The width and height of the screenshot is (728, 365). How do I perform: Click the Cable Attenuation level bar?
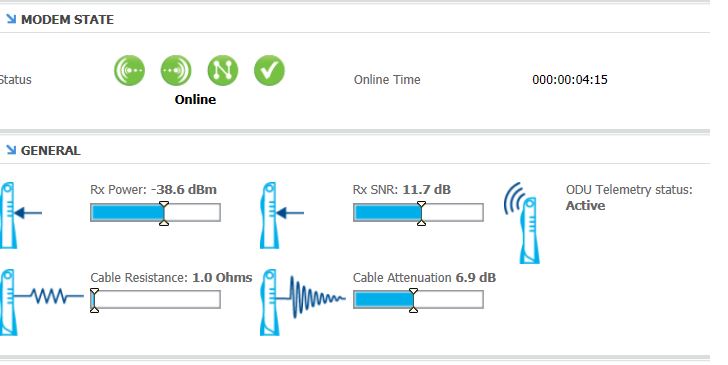(418, 300)
